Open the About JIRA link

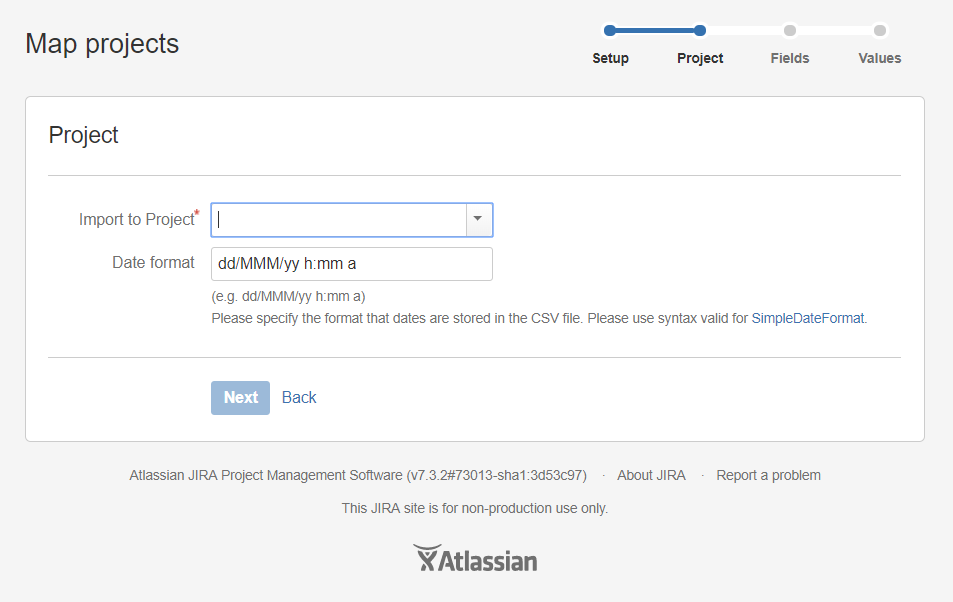point(652,476)
